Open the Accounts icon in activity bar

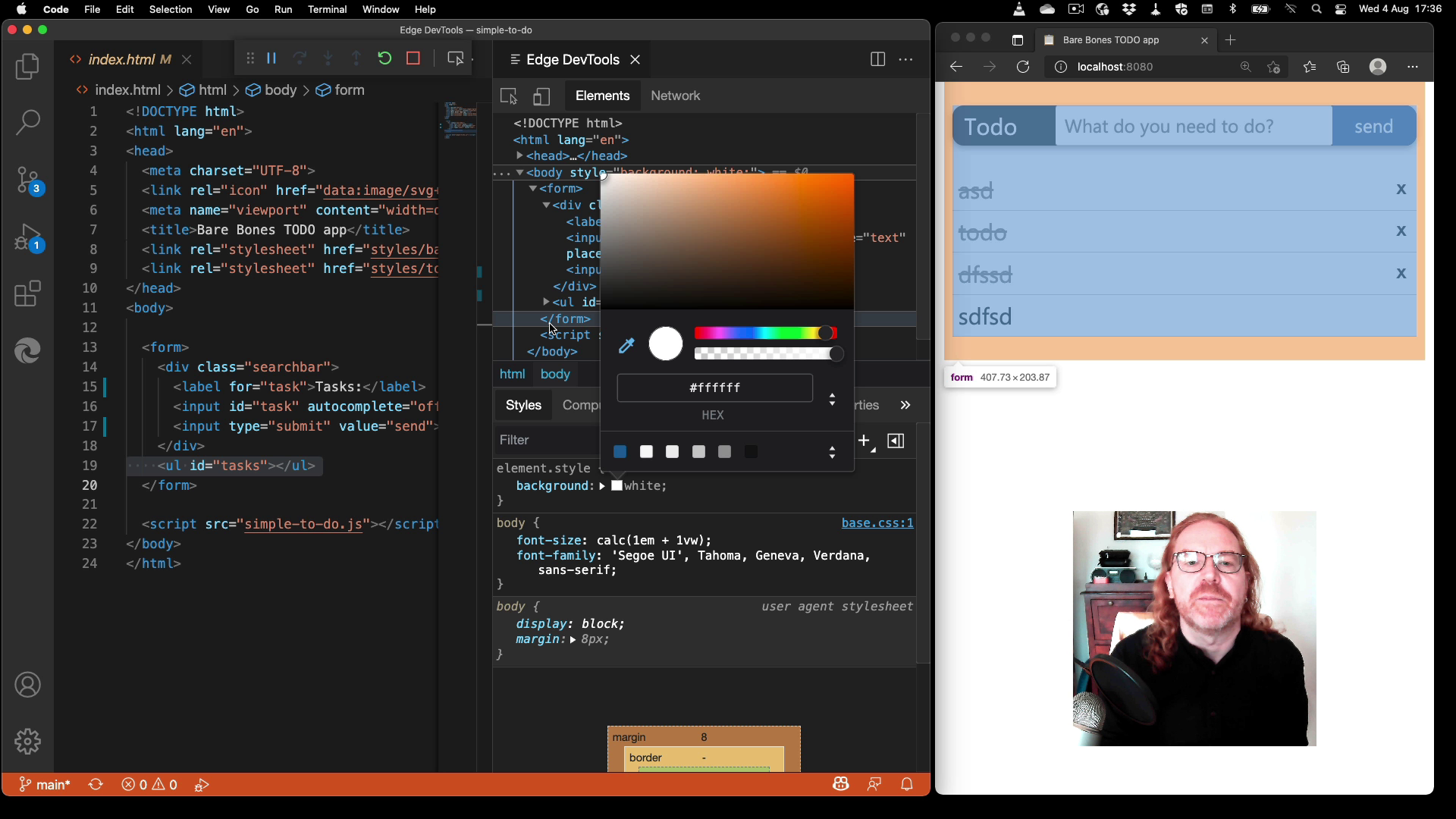[27, 686]
